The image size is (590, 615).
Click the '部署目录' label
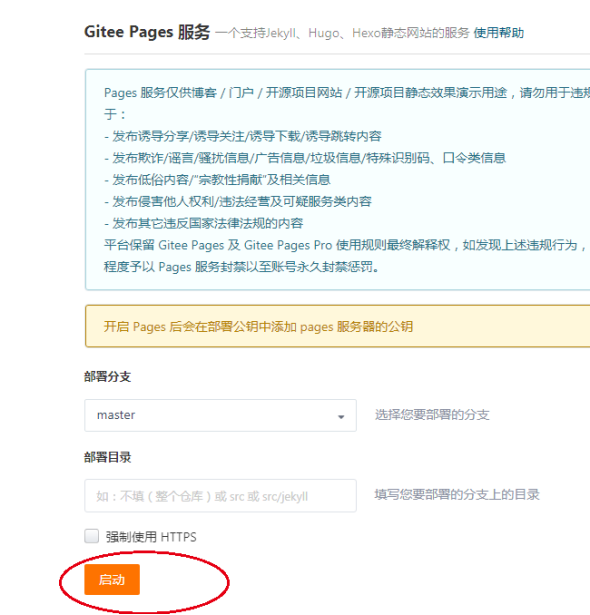click(x=107, y=457)
